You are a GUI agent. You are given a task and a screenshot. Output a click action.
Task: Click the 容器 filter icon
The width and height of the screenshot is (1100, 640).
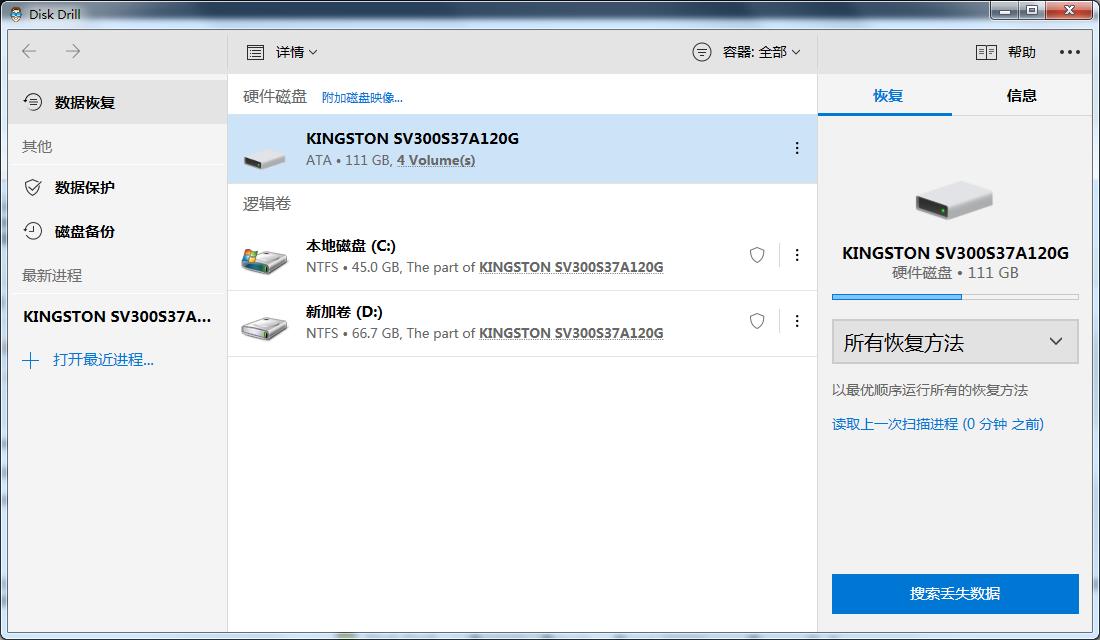point(702,52)
